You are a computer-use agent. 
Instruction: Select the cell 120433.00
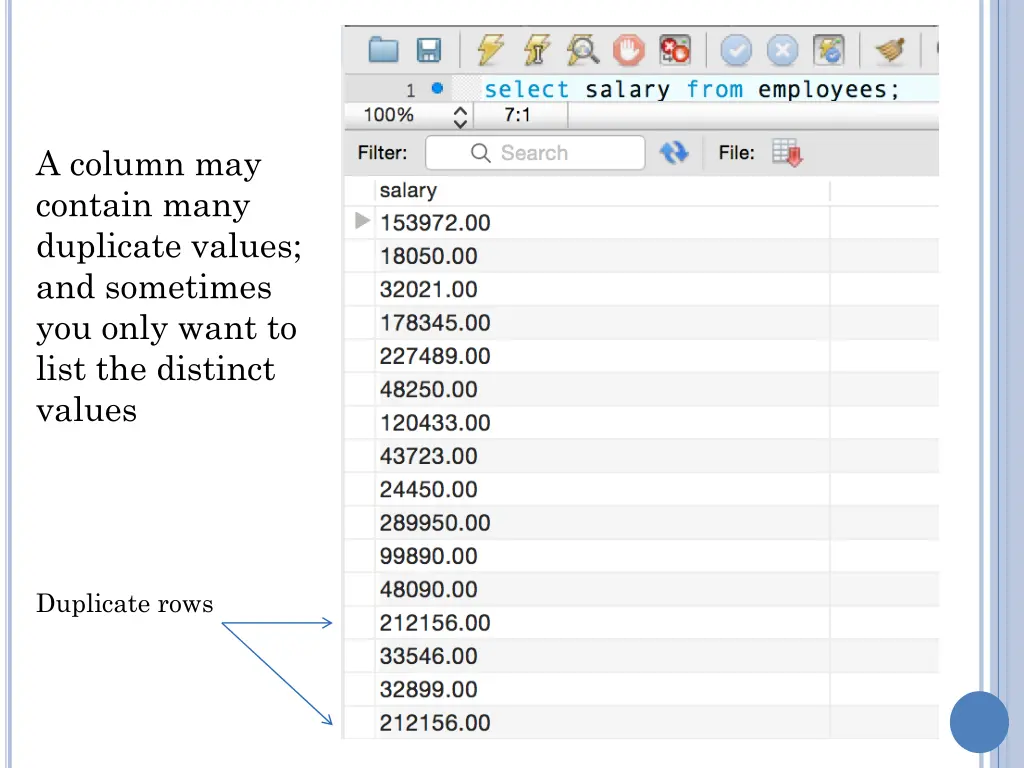pos(603,423)
